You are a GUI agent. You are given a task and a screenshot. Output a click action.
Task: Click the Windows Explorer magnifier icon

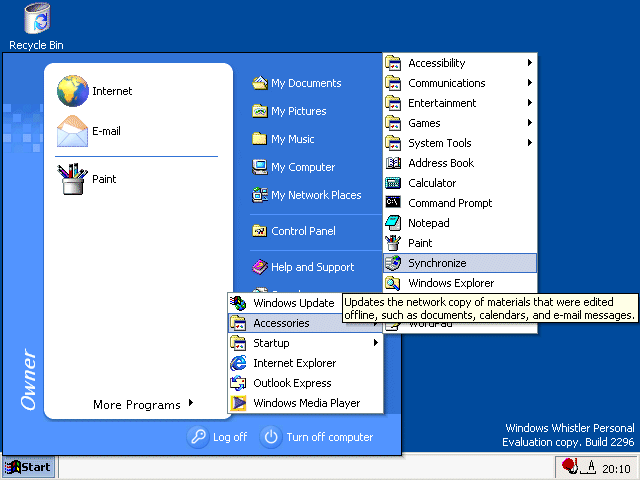[x=393, y=283]
